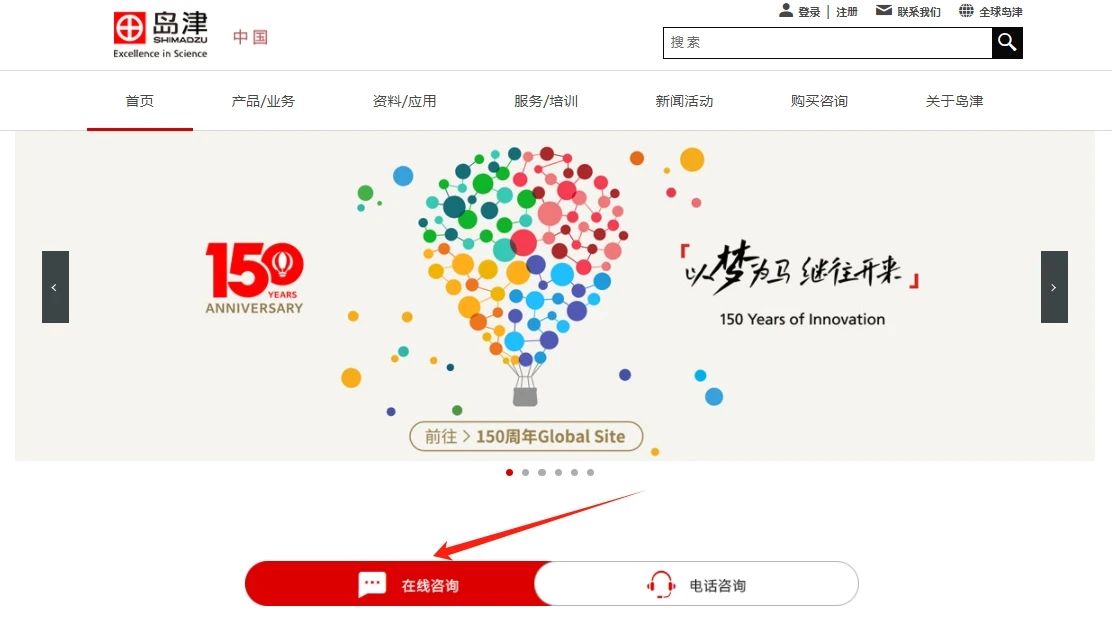Open the 产品/业务 menu
Image resolution: width=1112 pixels, height=635 pixels.
click(263, 101)
